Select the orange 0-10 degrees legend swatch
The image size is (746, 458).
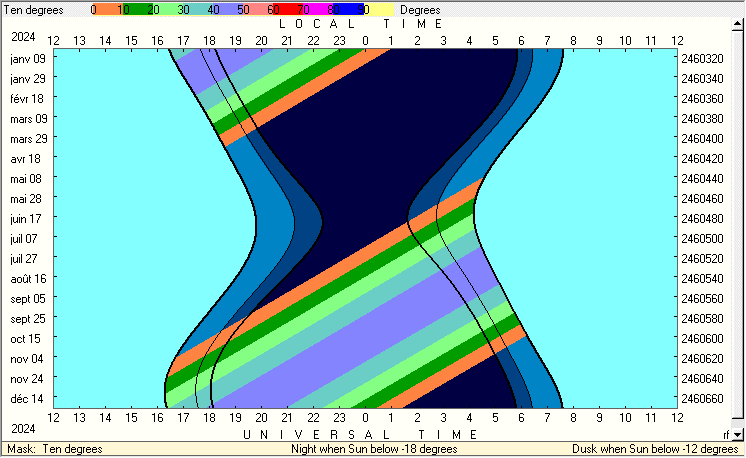(x=108, y=10)
